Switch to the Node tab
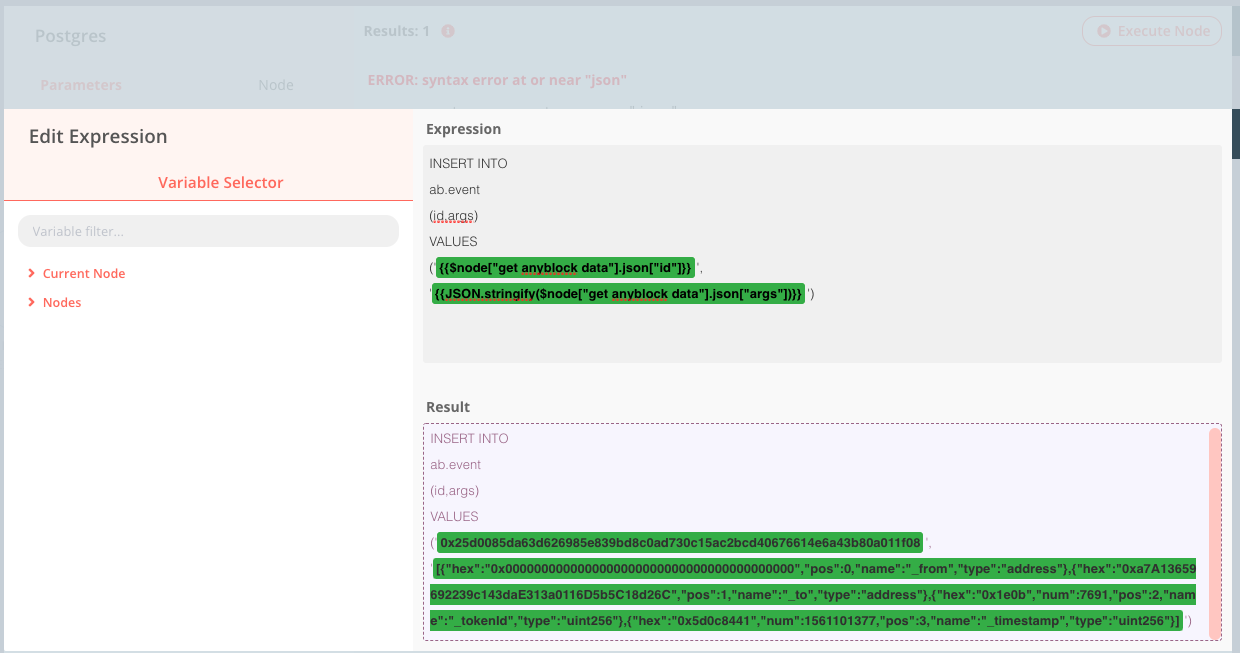This screenshot has height=653, width=1240. tap(276, 85)
